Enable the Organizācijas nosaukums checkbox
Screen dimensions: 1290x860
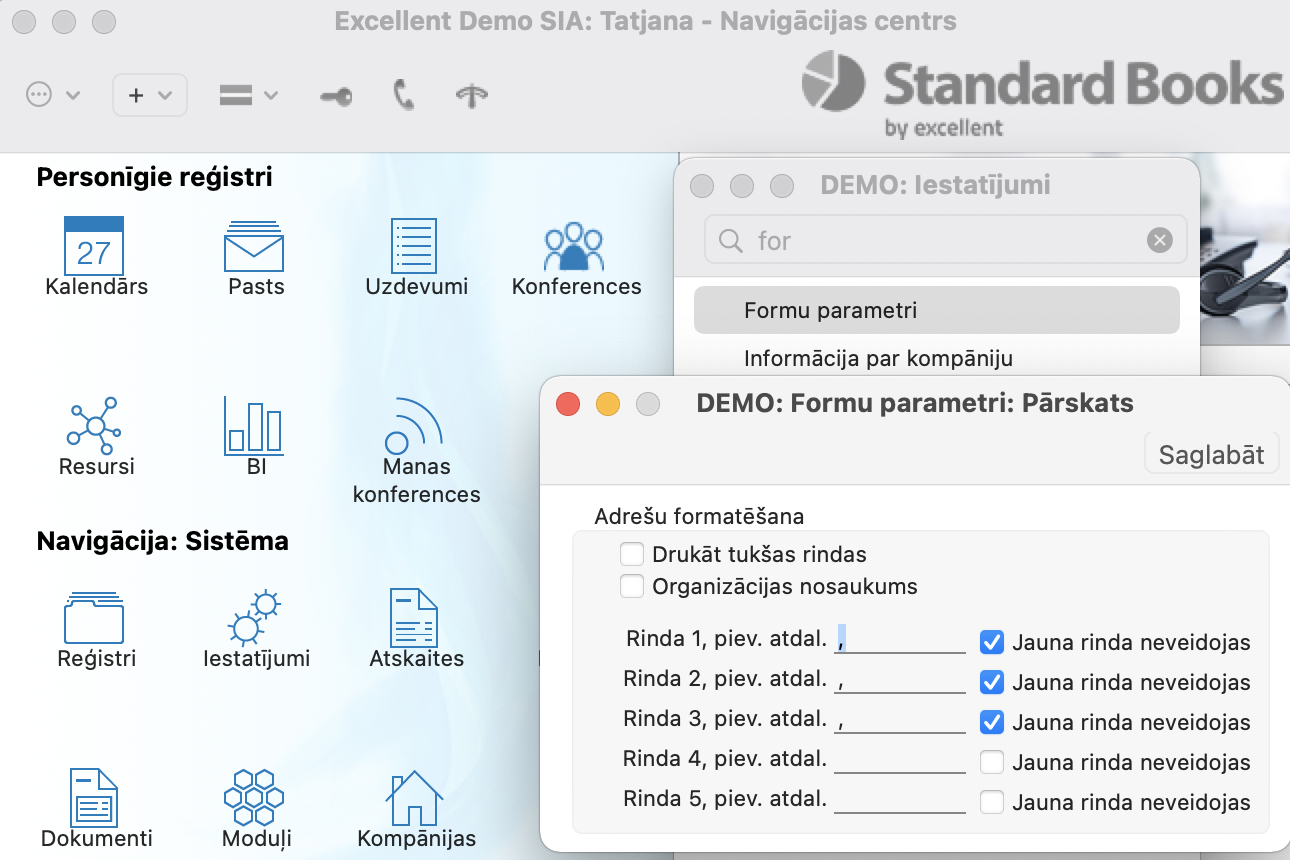click(x=632, y=586)
